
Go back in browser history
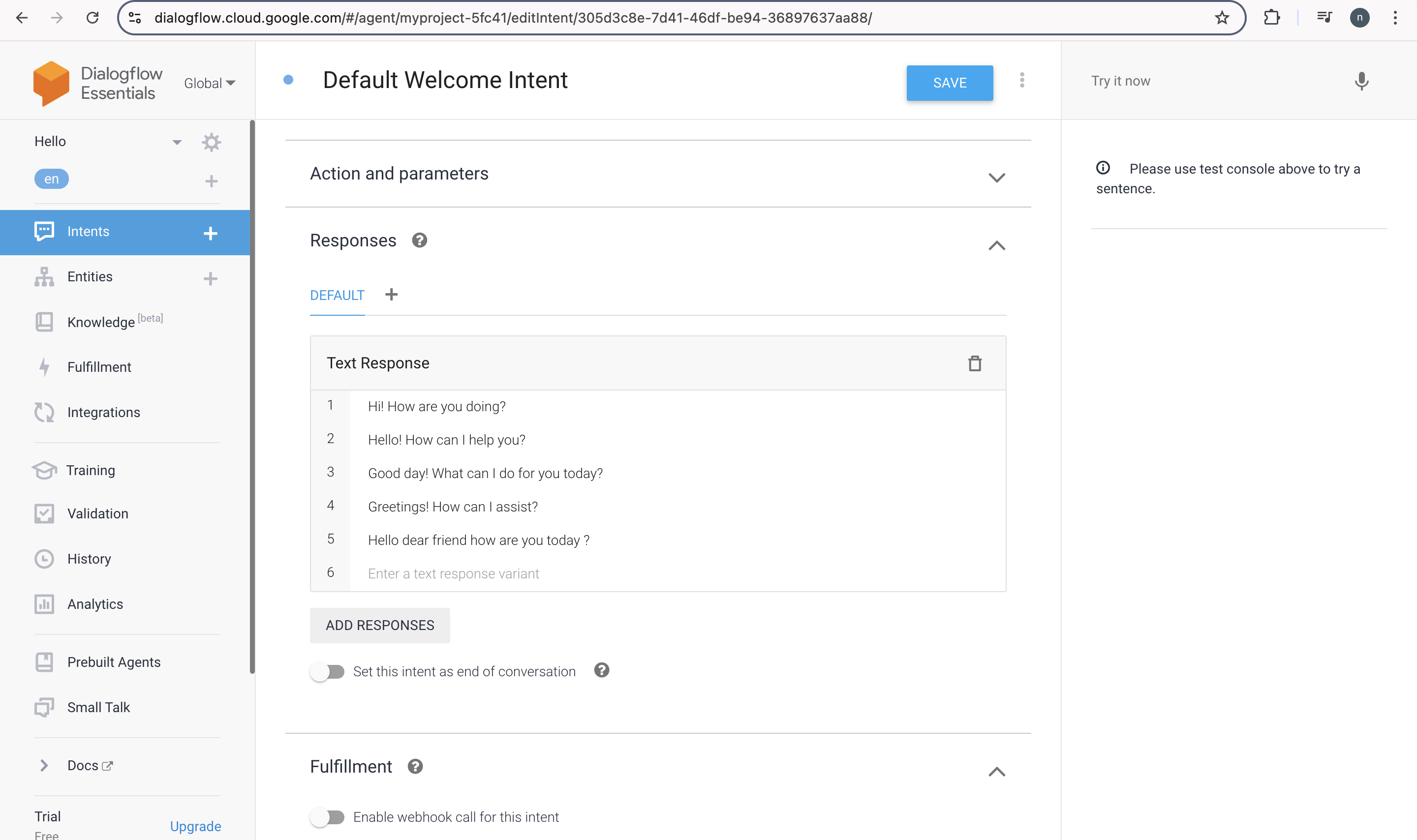point(22,18)
